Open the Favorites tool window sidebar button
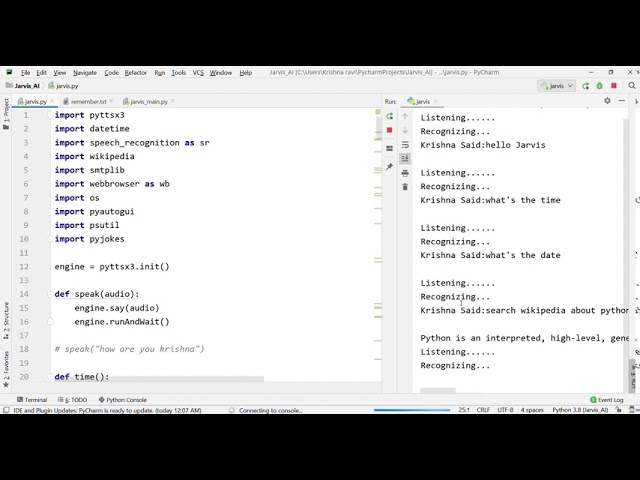The width and height of the screenshot is (640, 480). tap(6, 369)
